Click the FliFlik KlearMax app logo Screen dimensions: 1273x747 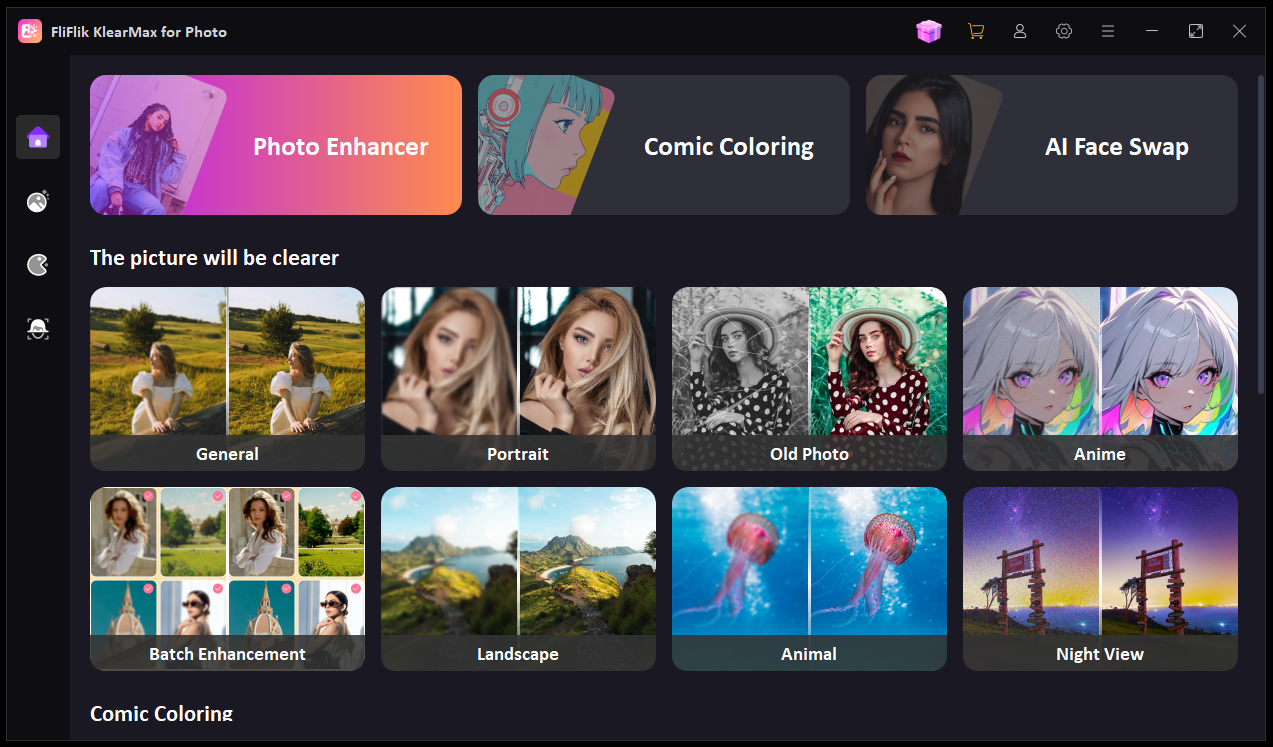tap(30, 31)
